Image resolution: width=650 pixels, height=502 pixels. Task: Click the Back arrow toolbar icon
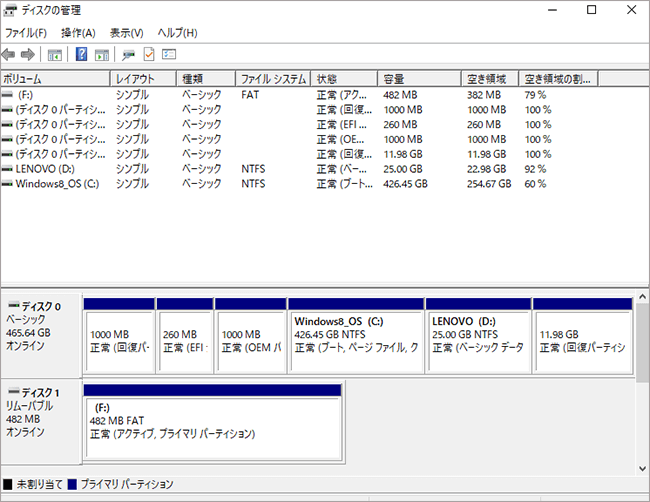pyautogui.click(x=8, y=54)
